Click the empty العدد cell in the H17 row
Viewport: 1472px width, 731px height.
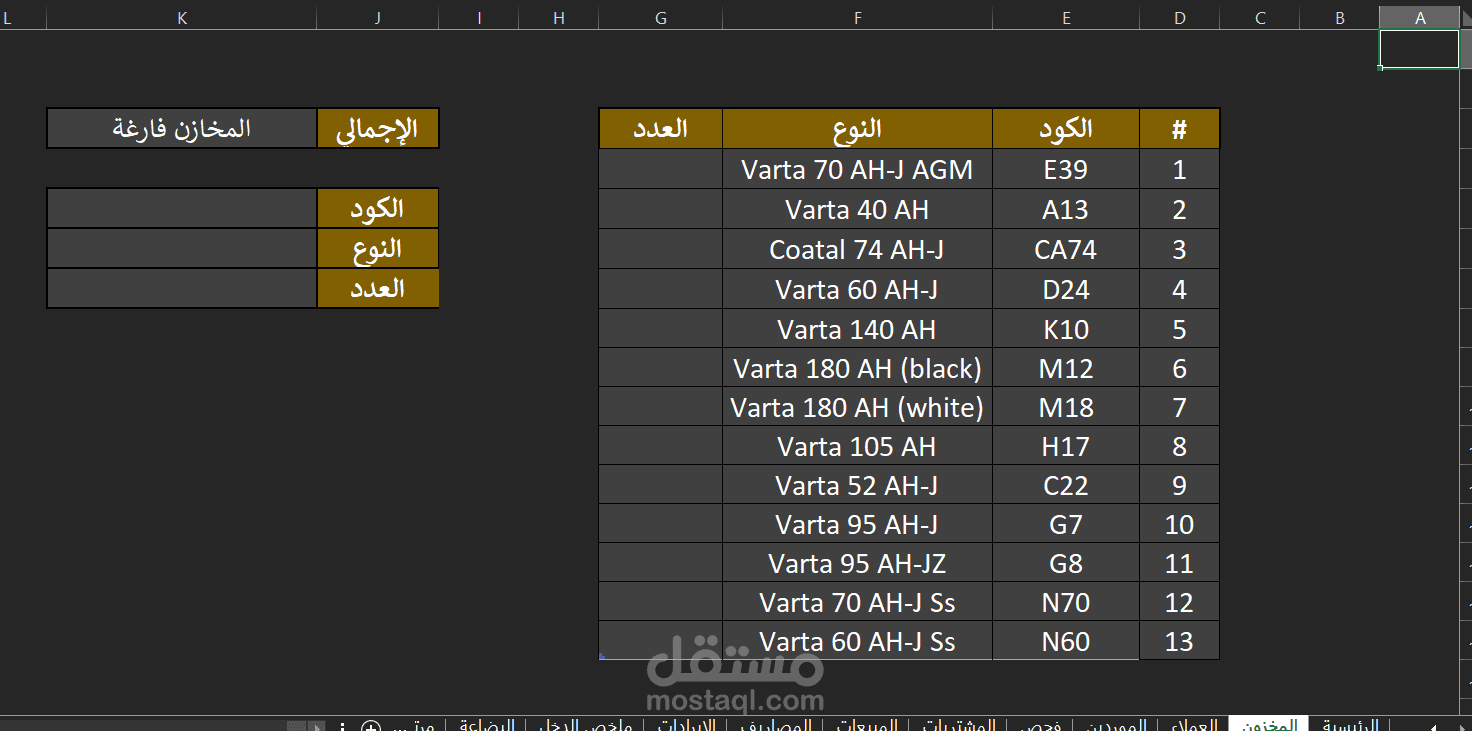point(661,446)
